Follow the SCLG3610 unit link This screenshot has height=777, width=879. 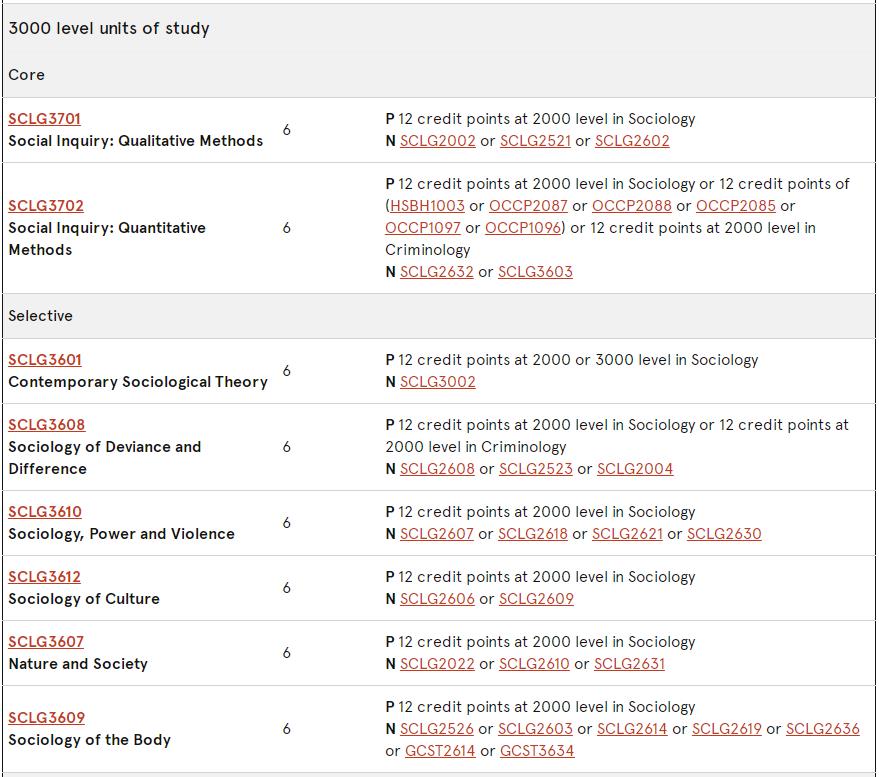pos(45,512)
